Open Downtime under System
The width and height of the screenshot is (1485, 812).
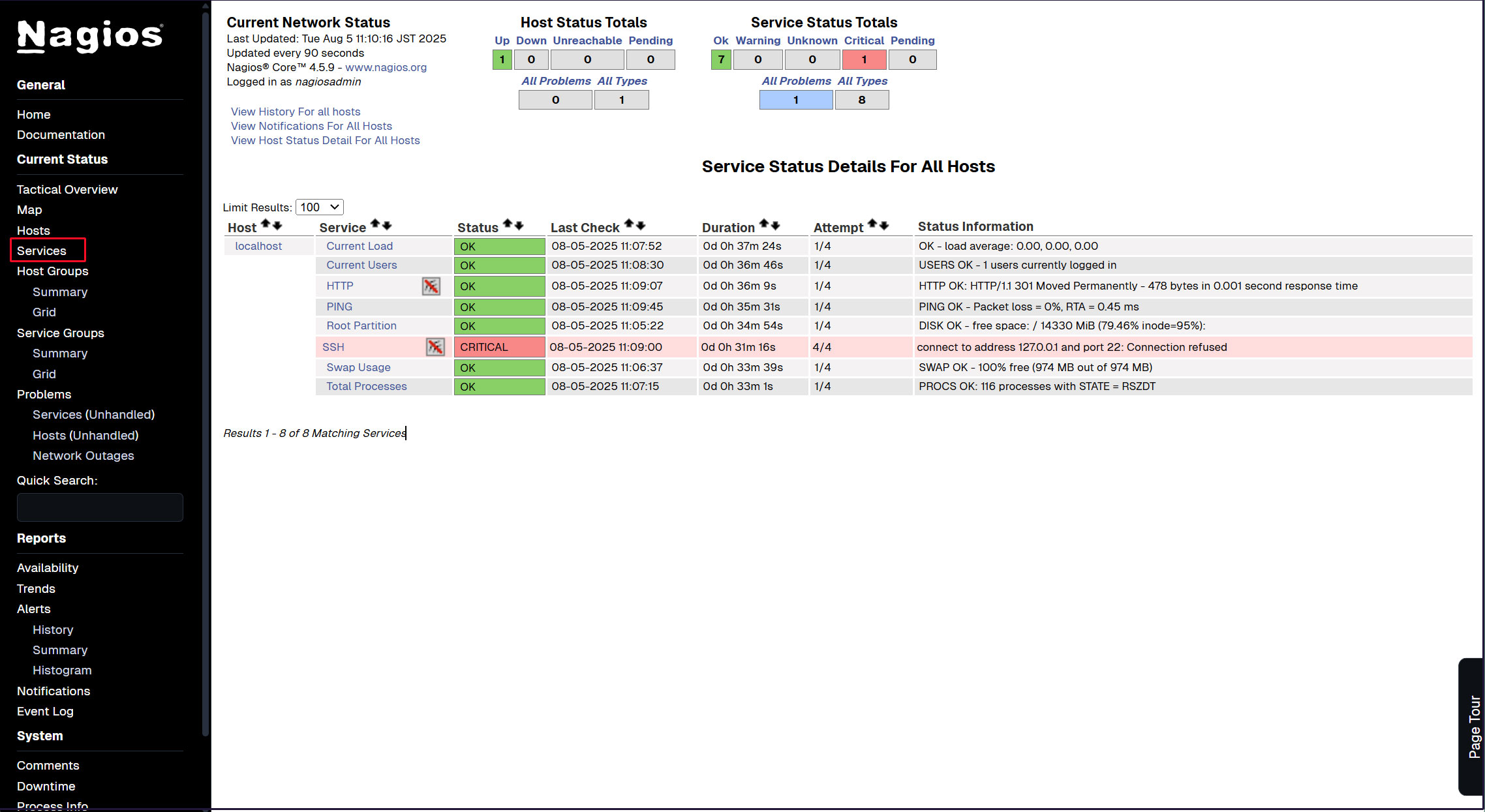pyautogui.click(x=46, y=787)
